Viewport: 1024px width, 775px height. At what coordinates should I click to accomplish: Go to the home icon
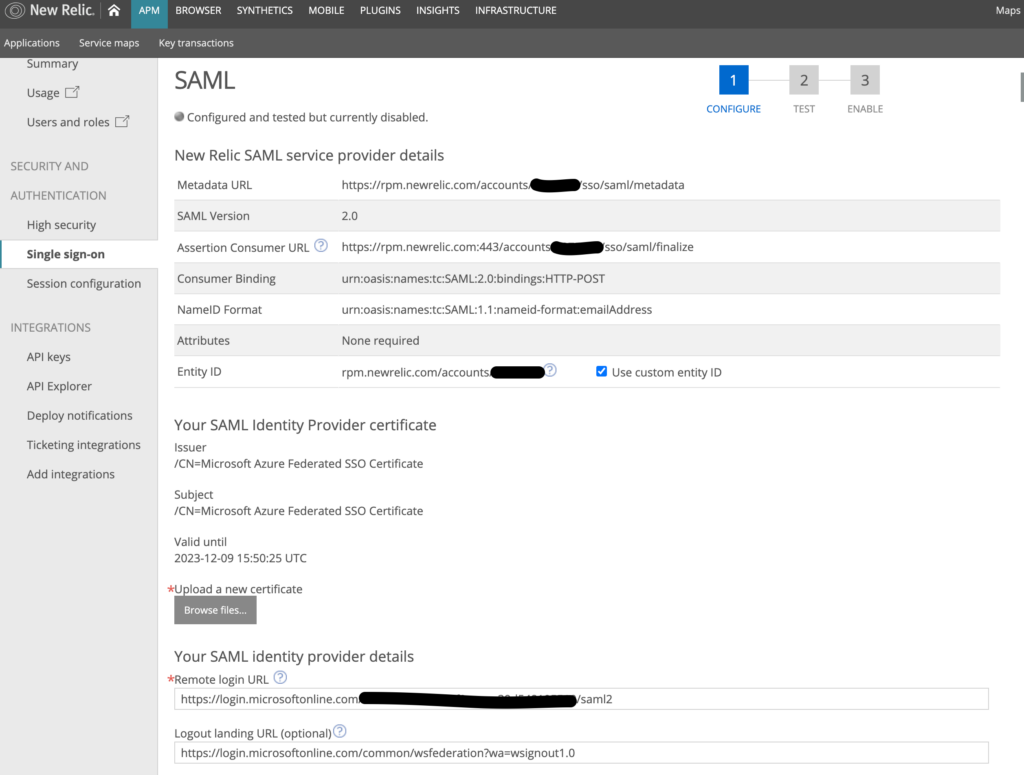pyautogui.click(x=114, y=10)
